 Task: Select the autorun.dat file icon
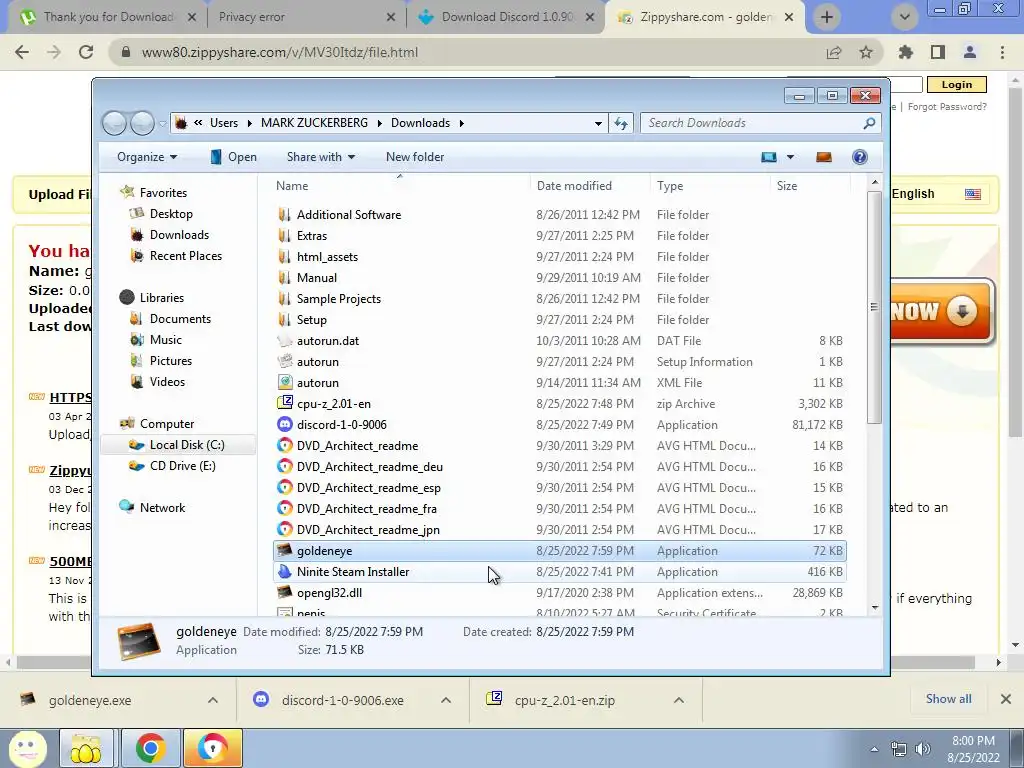tap(284, 341)
